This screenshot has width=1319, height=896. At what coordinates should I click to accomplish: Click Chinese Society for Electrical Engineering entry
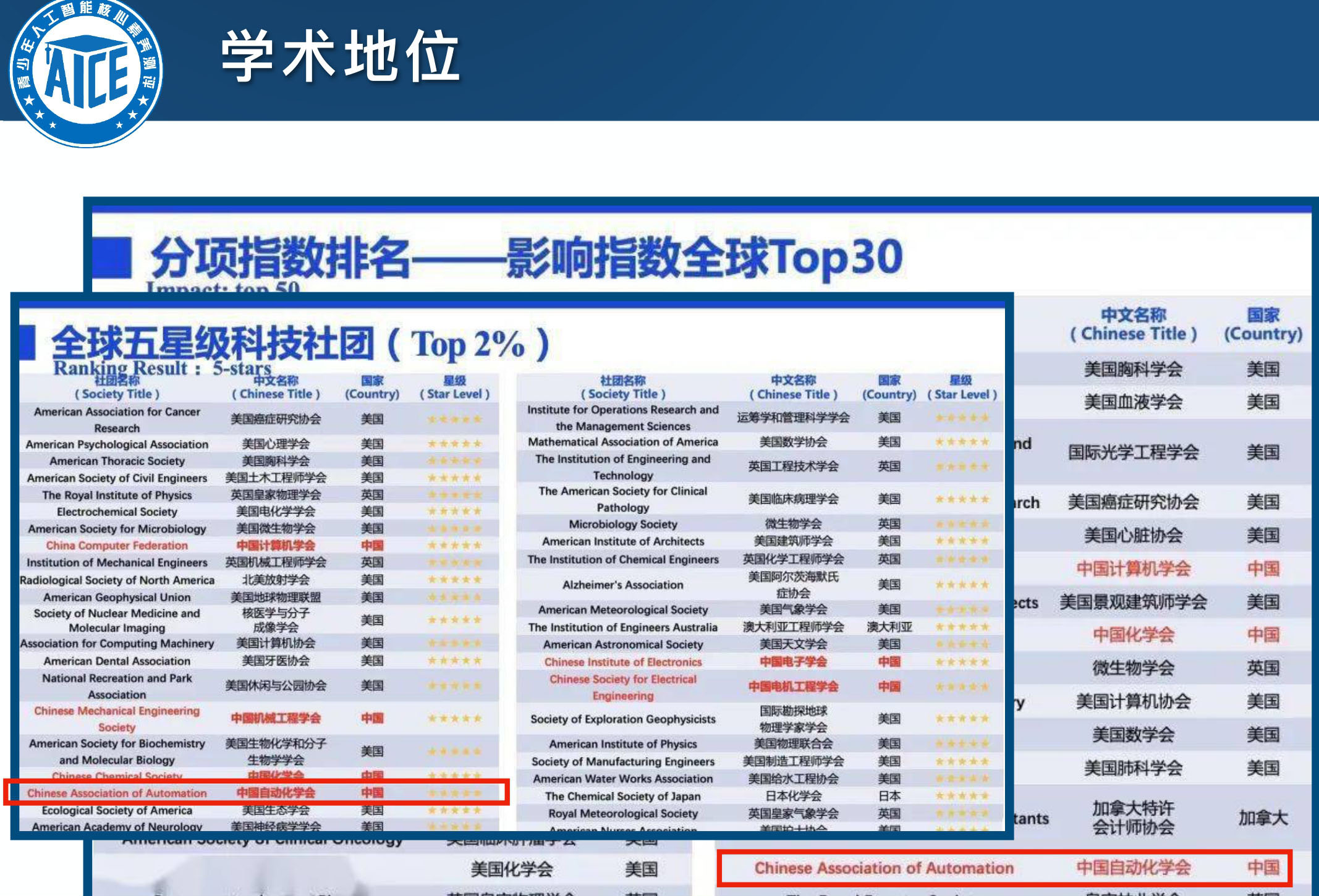623,687
